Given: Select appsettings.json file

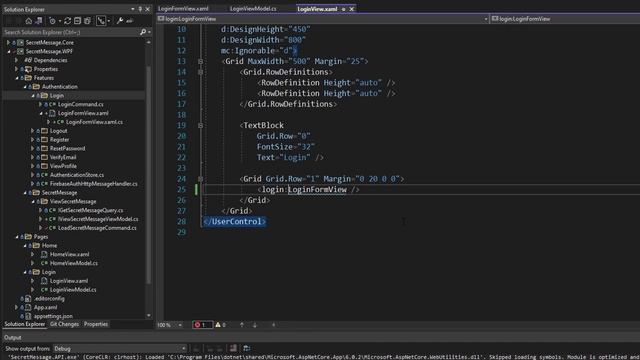Looking at the screenshot, I should tap(53, 316).
